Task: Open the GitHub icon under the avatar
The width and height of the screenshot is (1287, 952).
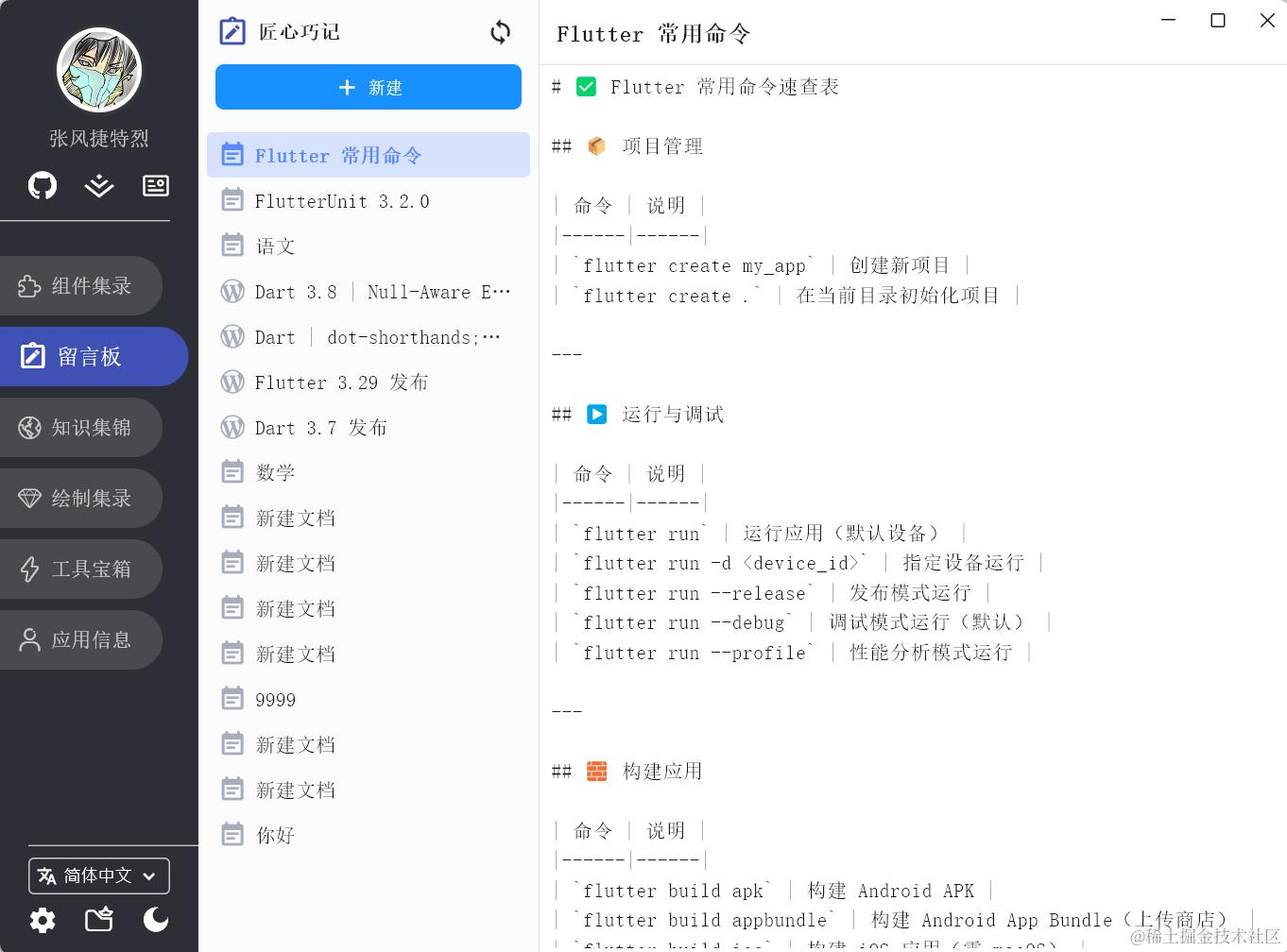Action: coord(43,185)
